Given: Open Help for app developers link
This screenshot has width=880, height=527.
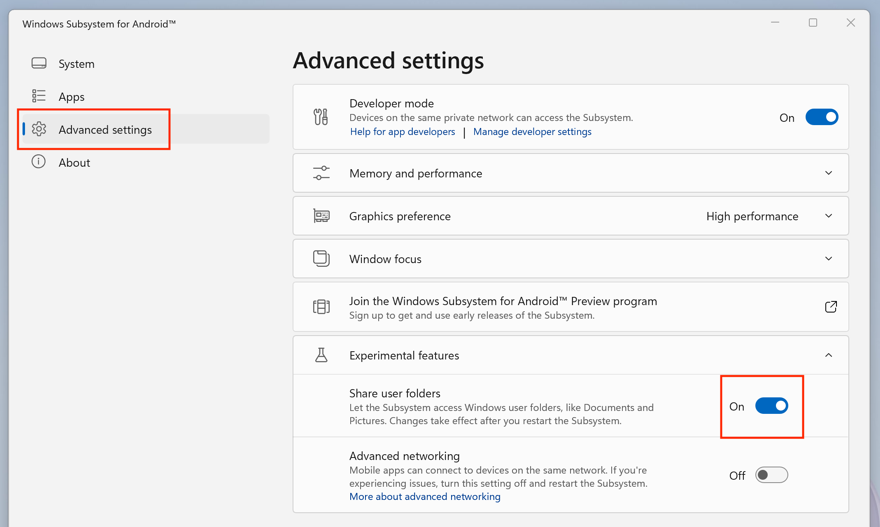Looking at the screenshot, I should (402, 131).
